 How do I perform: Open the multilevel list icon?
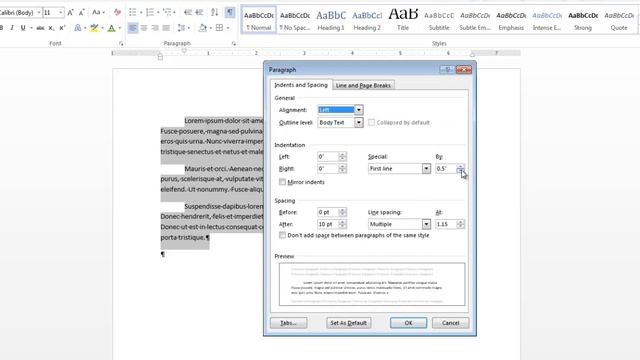[x=167, y=13]
